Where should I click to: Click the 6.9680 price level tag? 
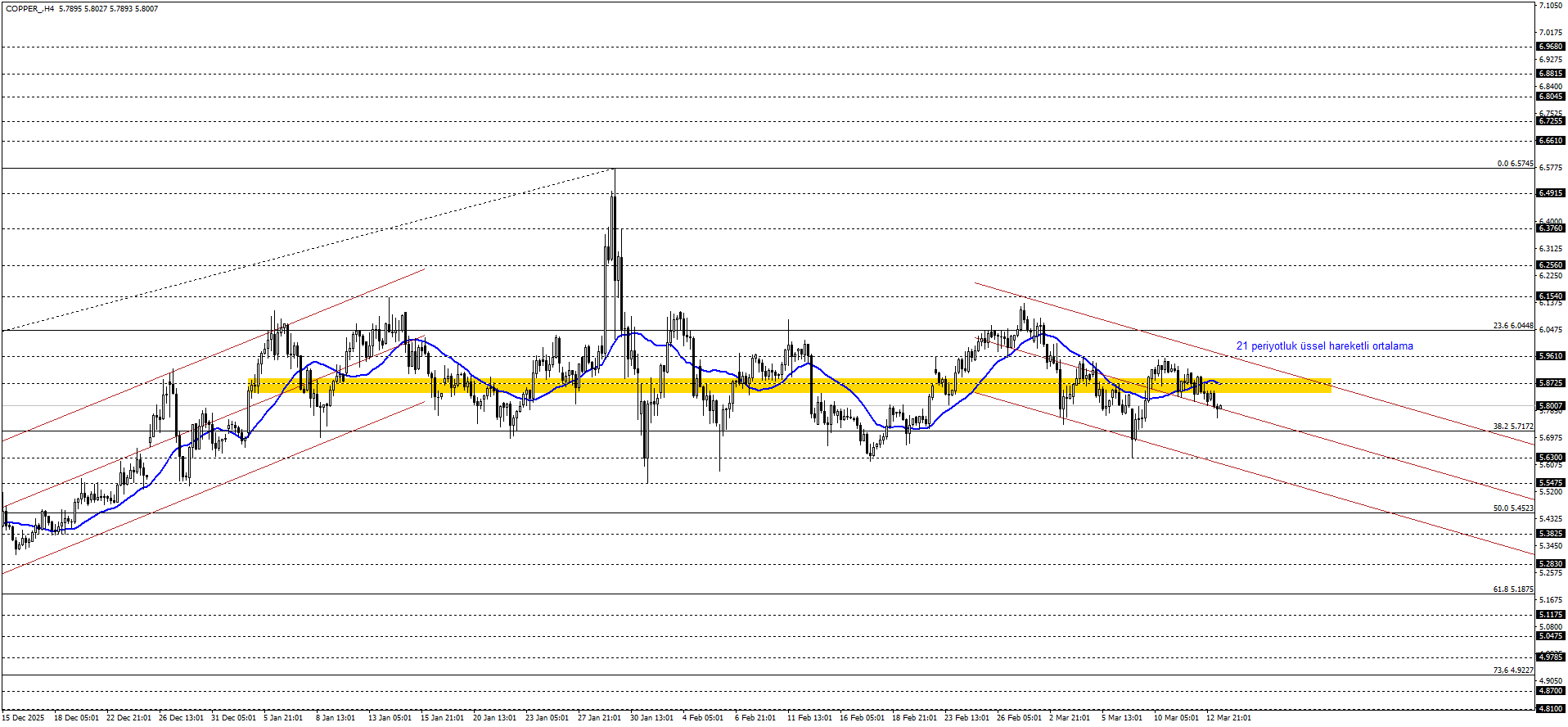click(1550, 47)
